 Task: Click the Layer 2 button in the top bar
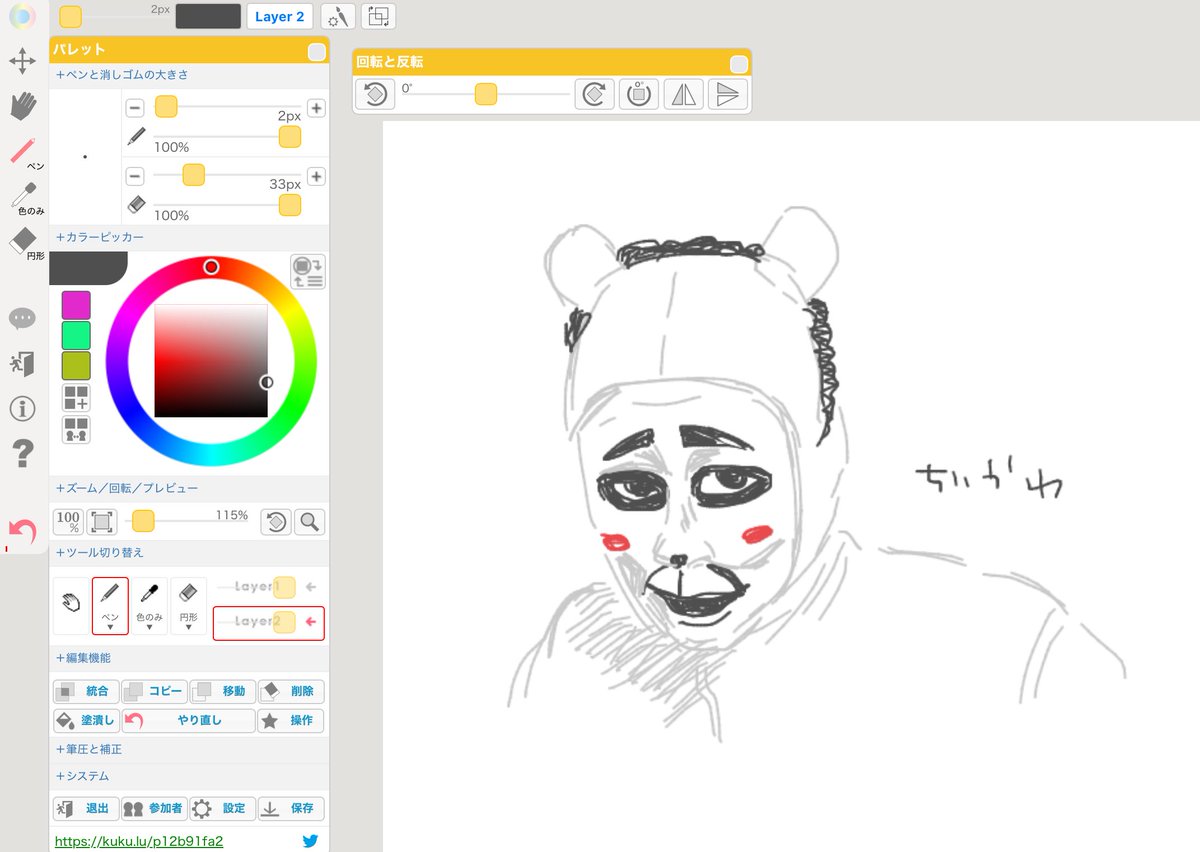click(280, 16)
